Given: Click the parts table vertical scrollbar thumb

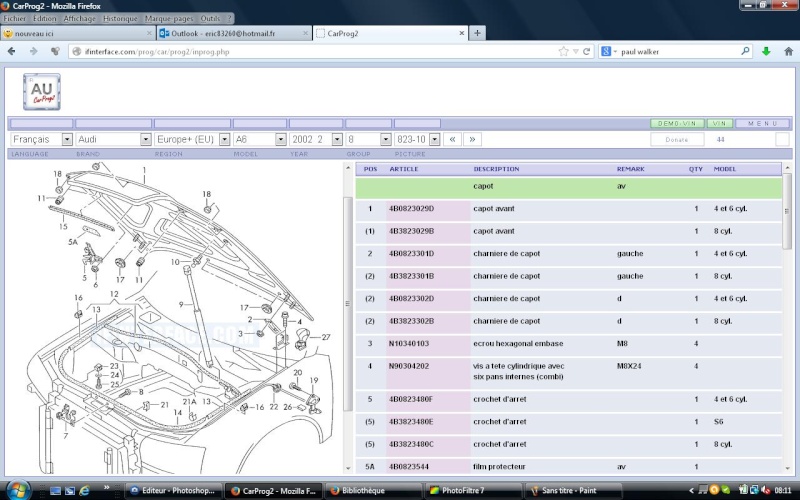Looking at the screenshot, I should coord(787,211).
